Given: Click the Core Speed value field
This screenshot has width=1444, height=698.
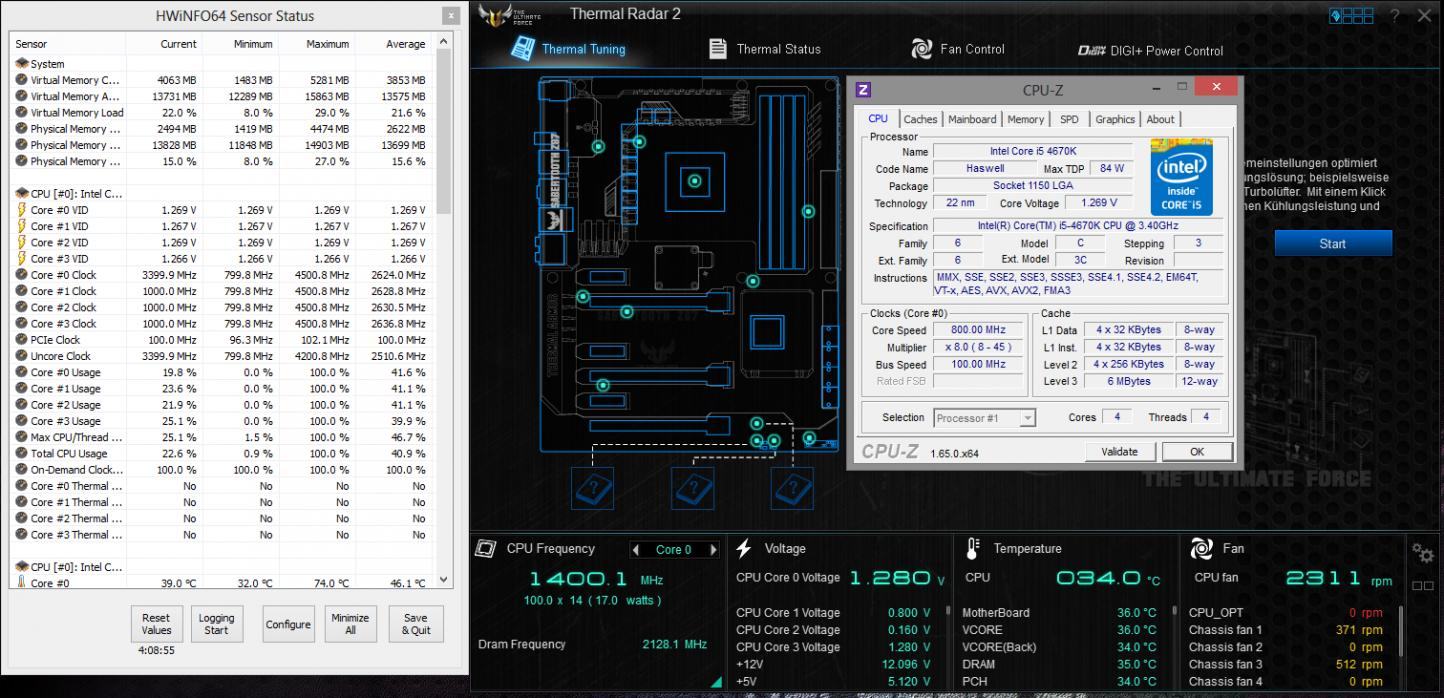Looking at the screenshot, I should point(977,330).
